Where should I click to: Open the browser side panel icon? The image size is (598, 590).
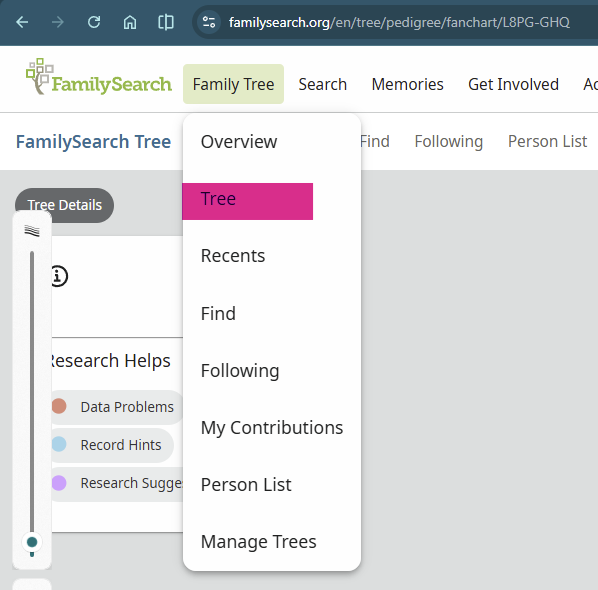166,22
